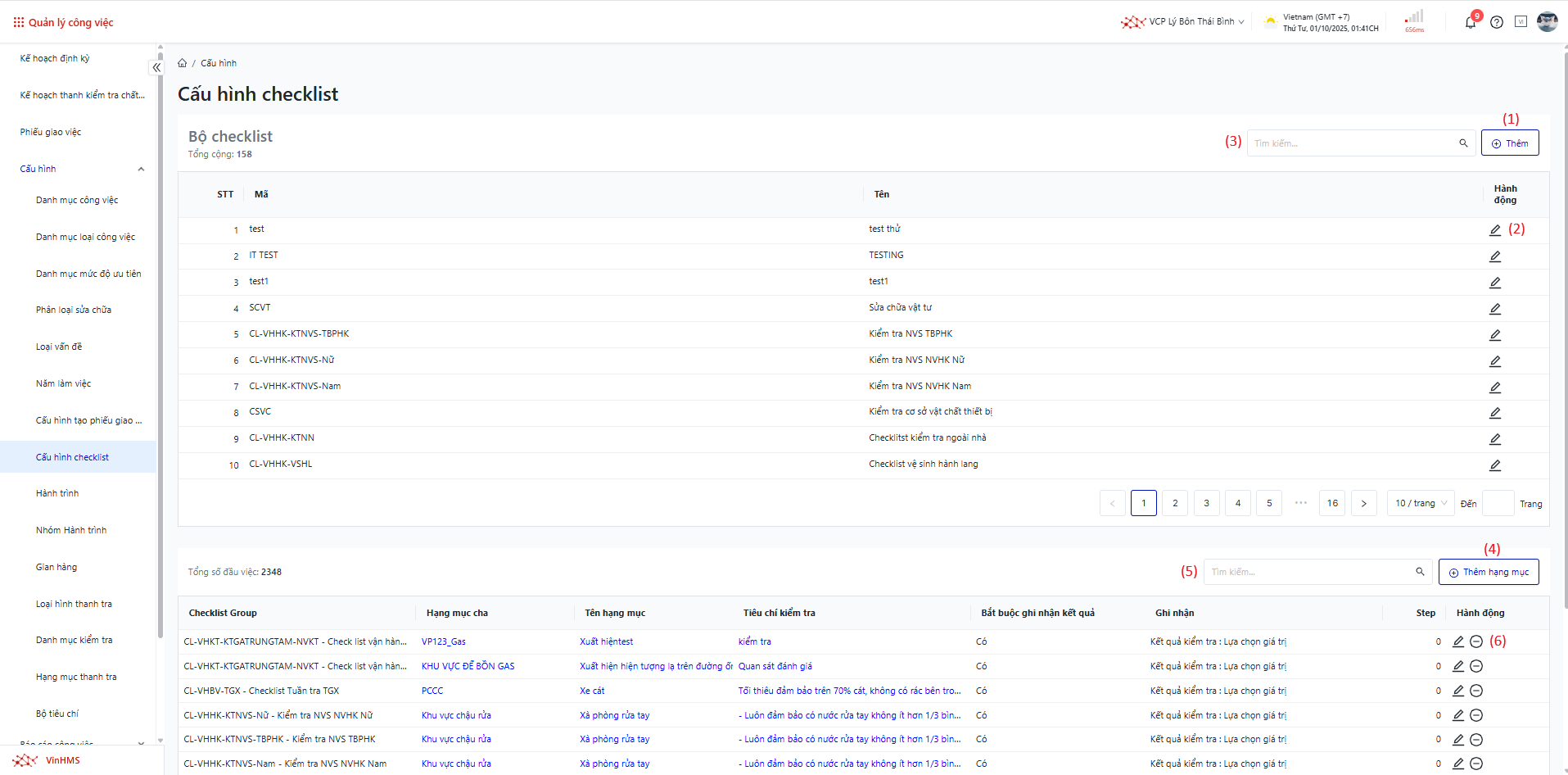Image resolution: width=1568 pixels, height=775 pixels.
Task: Click edit pencil for CL-VHHK-KTNN row
Action: point(1494,439)
